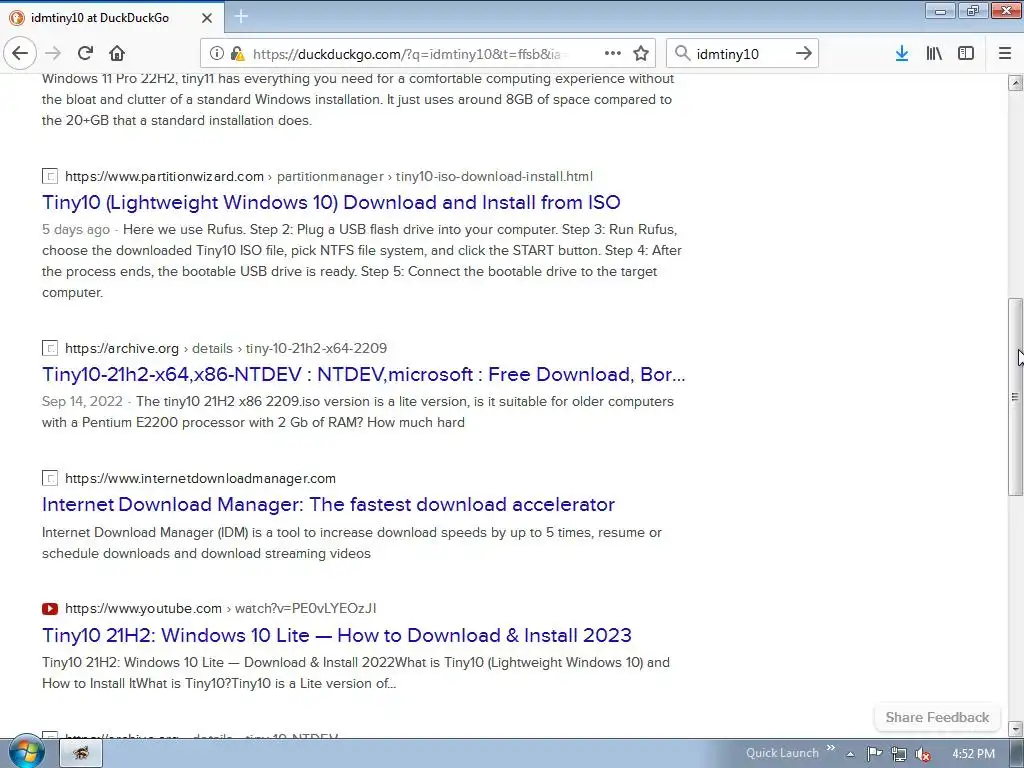Click the search bar magnifier icon
The image size is (1024, 768).
click(x=682, y=53)
